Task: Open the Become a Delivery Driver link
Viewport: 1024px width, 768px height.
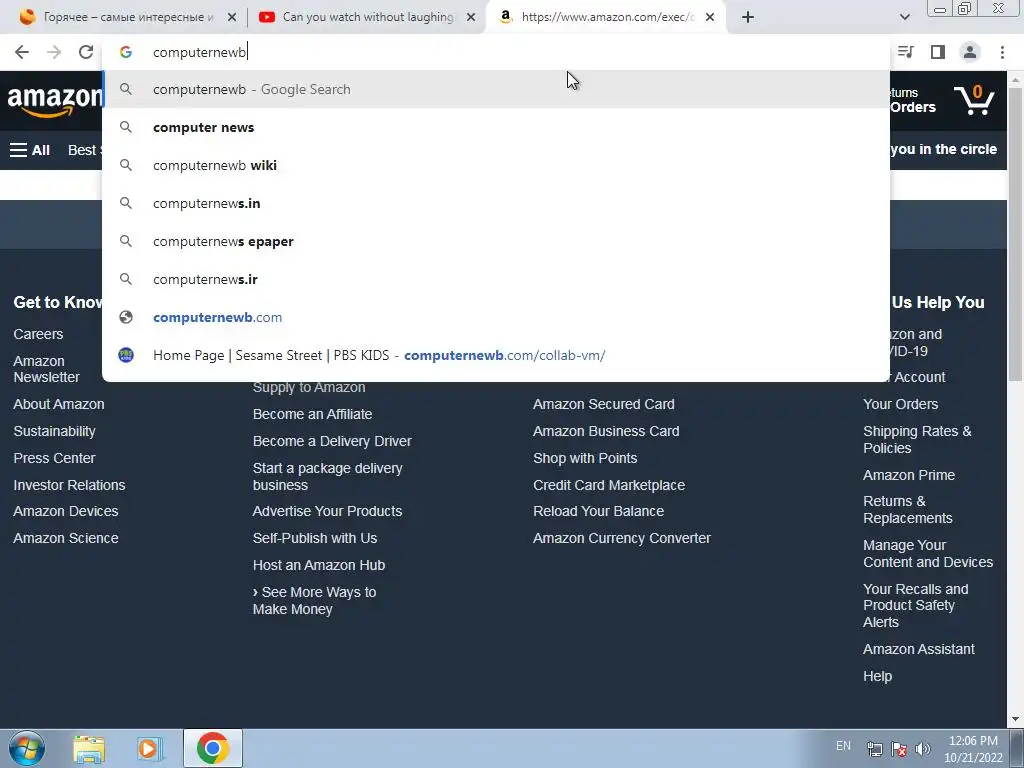Action: point(332,441)
